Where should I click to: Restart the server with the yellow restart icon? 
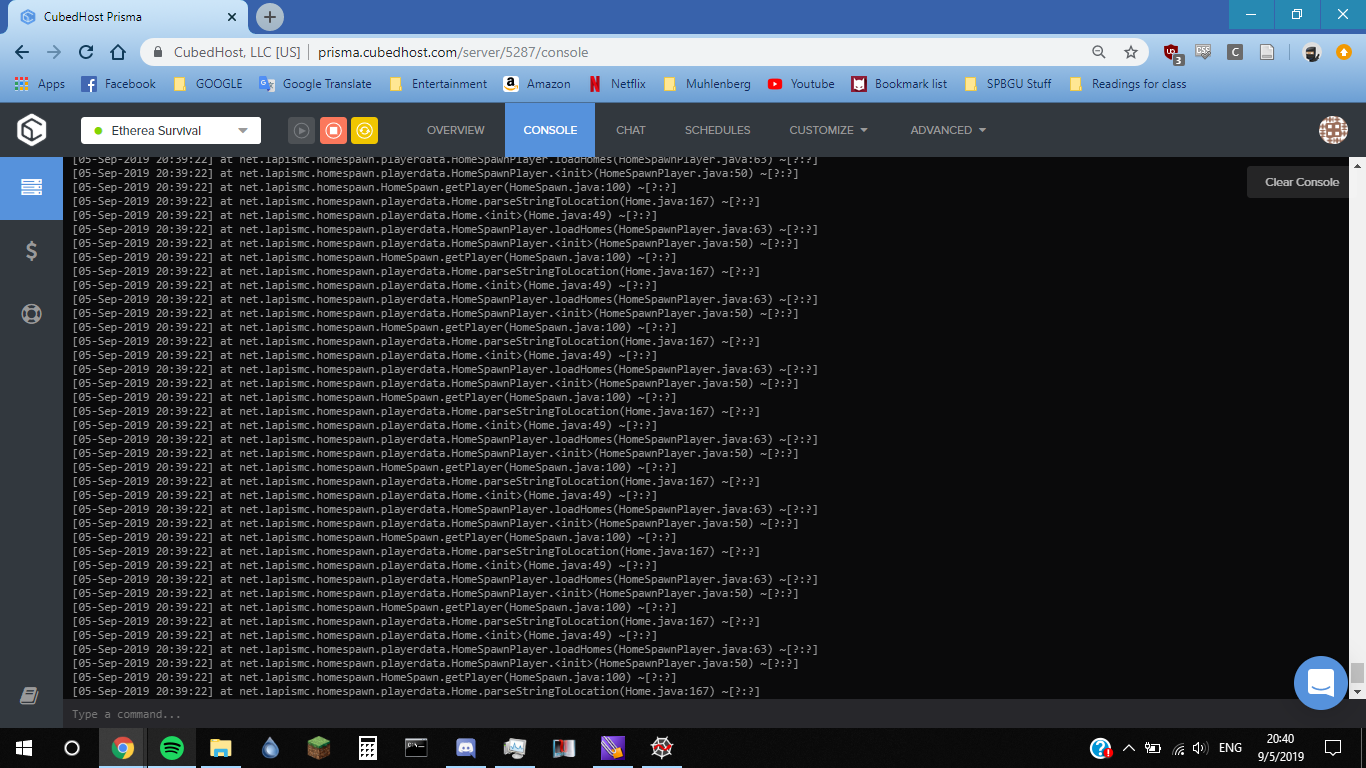pyautogui.click(x=362, y=130)
